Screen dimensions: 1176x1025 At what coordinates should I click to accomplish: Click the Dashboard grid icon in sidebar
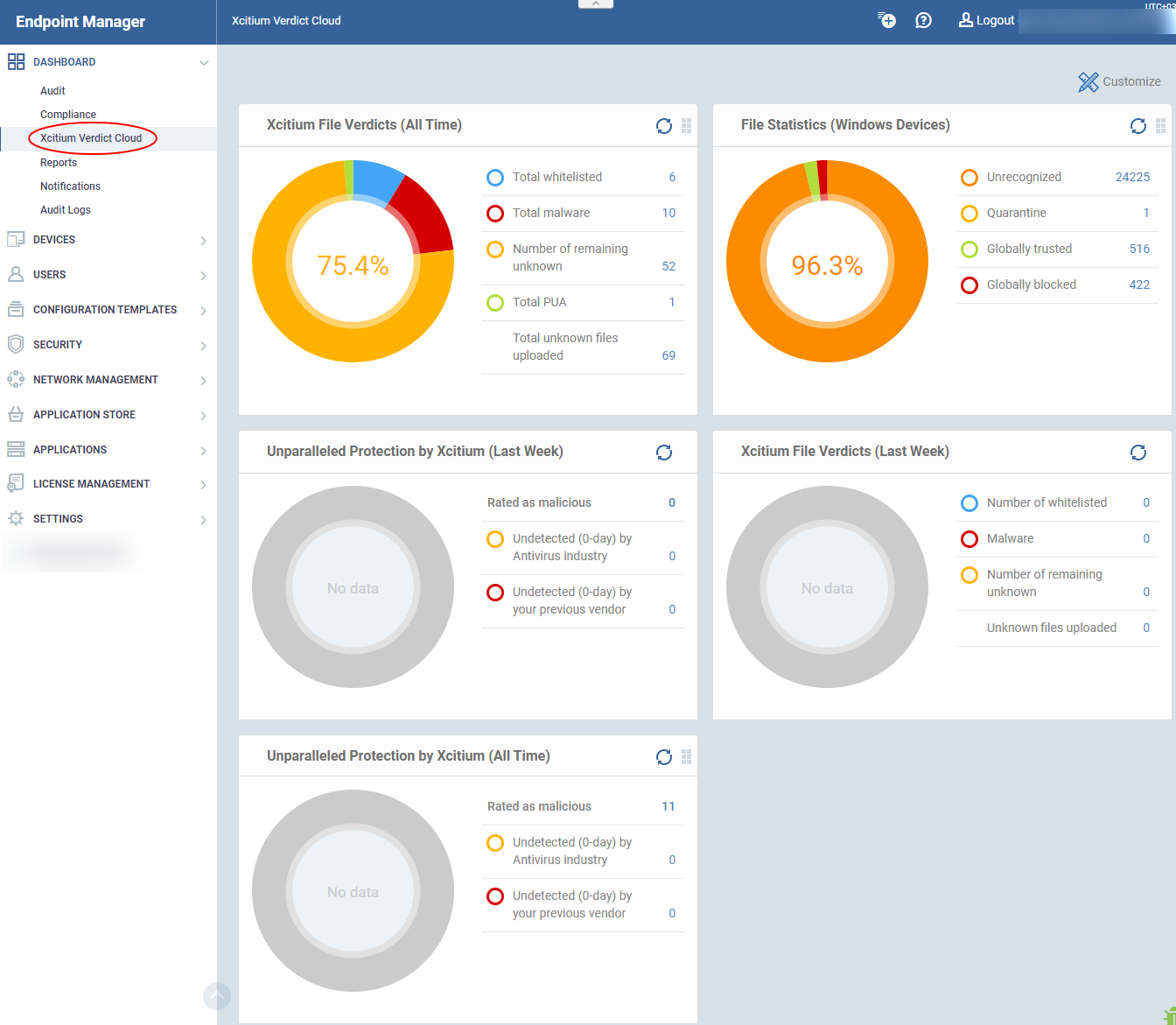(x=16, y=62)
